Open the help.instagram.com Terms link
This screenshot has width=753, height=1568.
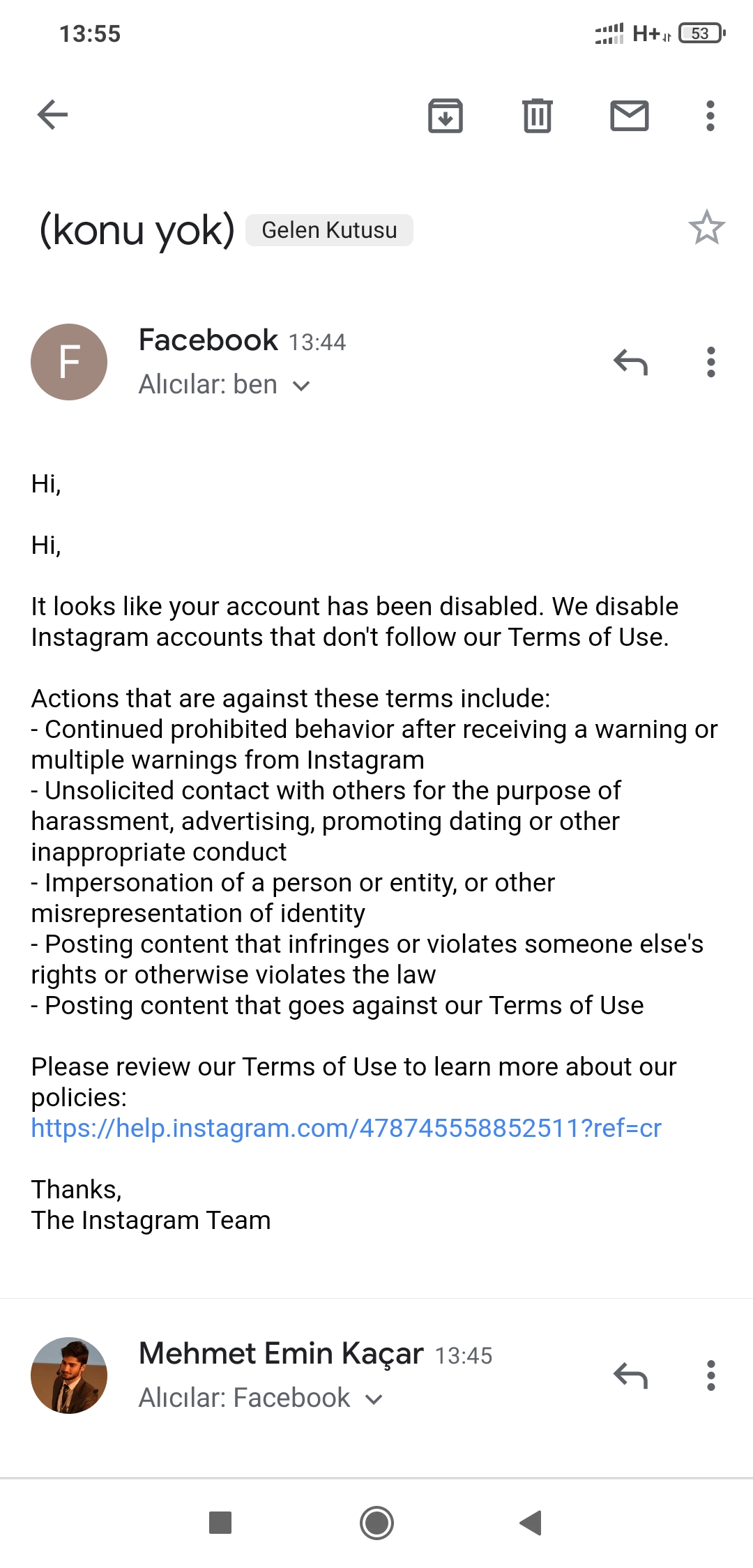coord(347,1128)
